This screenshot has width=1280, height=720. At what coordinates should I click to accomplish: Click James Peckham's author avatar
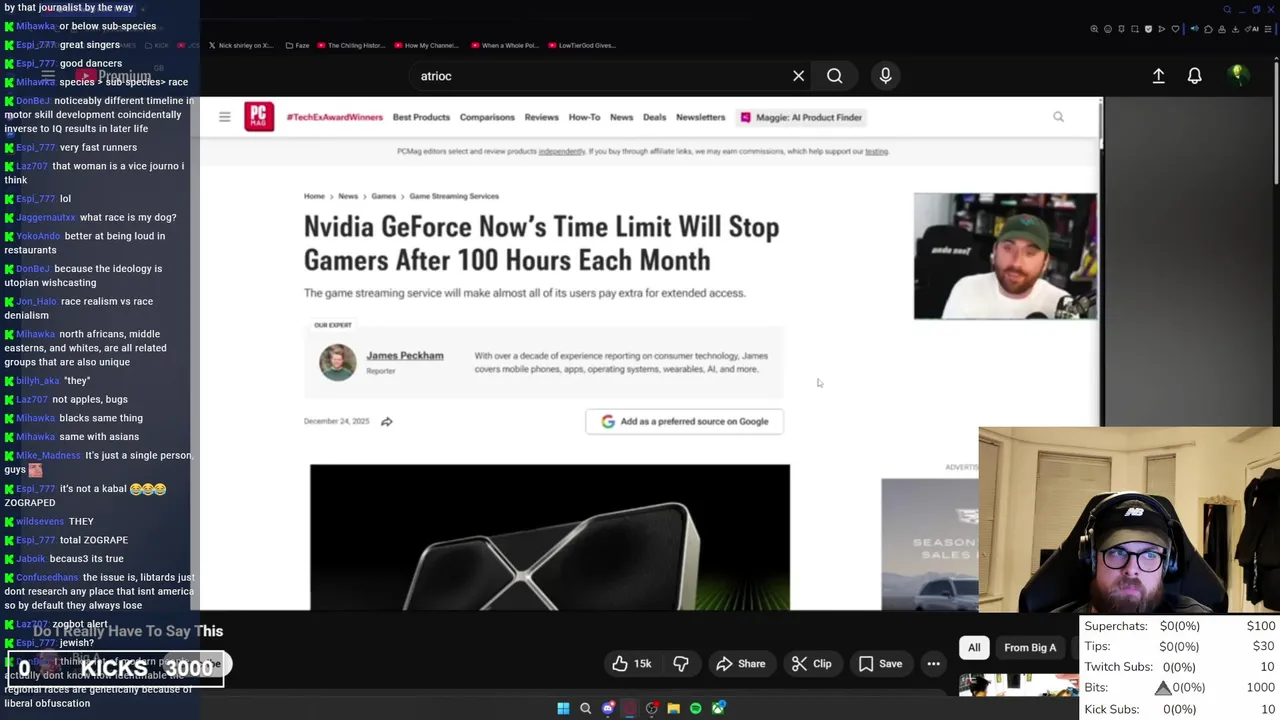337,362
